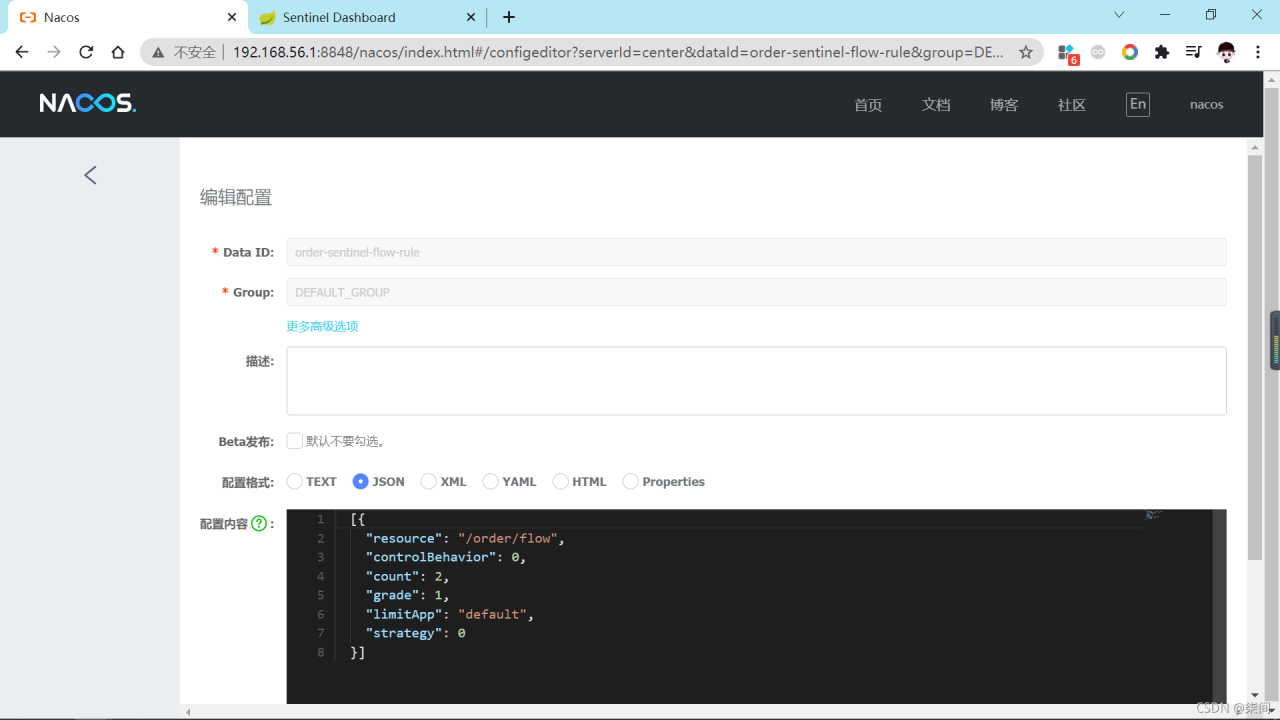This screenshot has width=1280, height=720.
Task: Click the Group field
Action: pyautogui.click(x=756, y=292)
